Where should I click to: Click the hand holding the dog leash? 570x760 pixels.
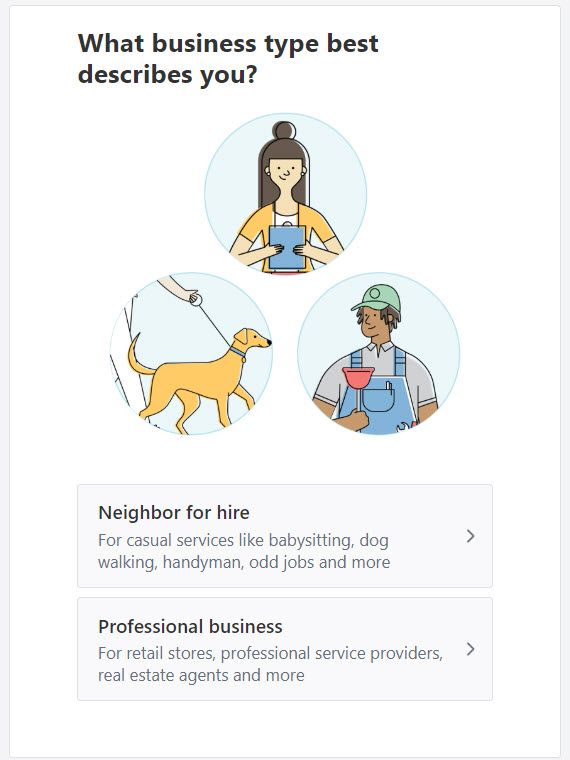point(180,289)
